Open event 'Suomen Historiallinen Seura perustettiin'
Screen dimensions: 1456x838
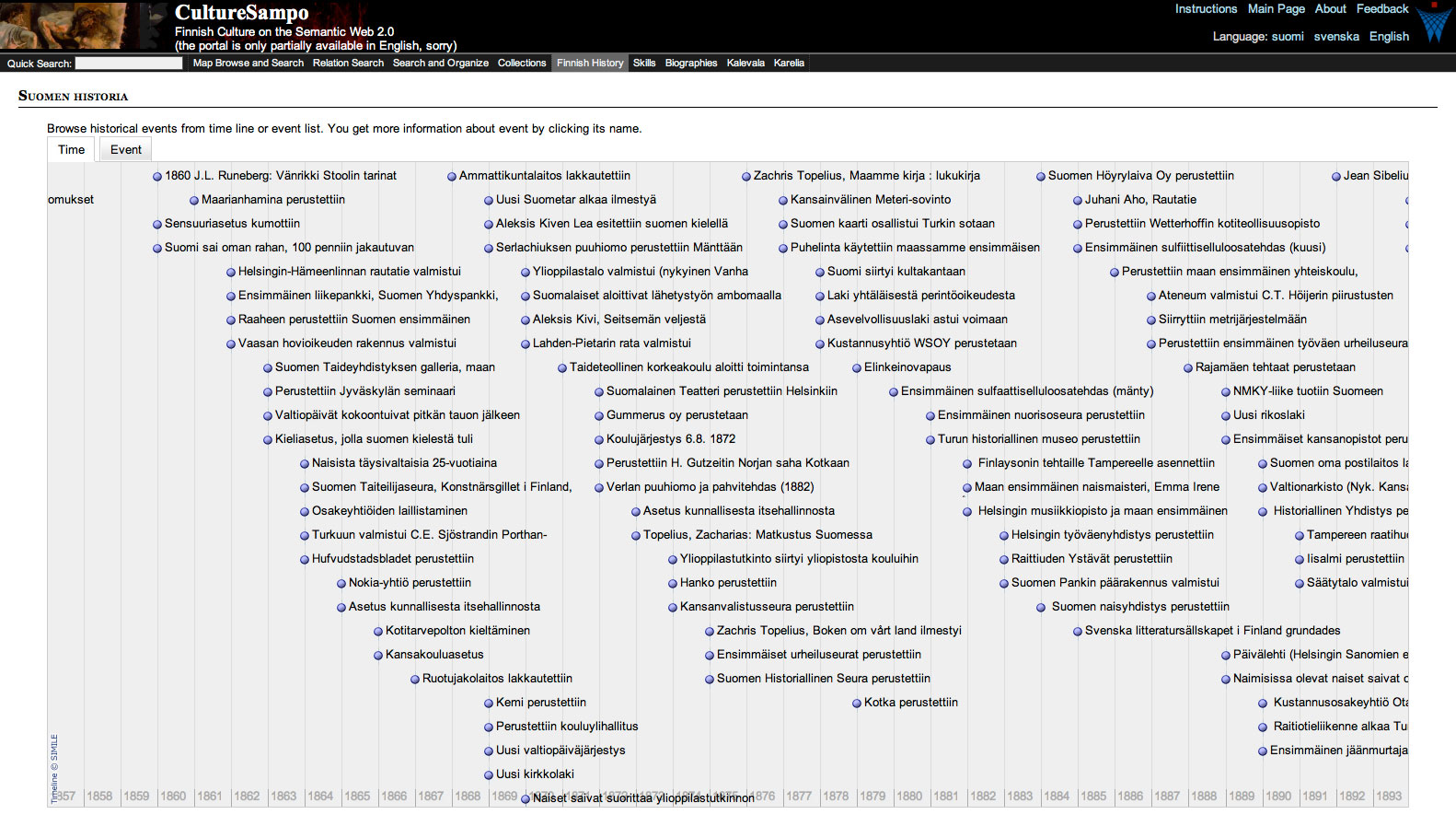click(824, 679)
